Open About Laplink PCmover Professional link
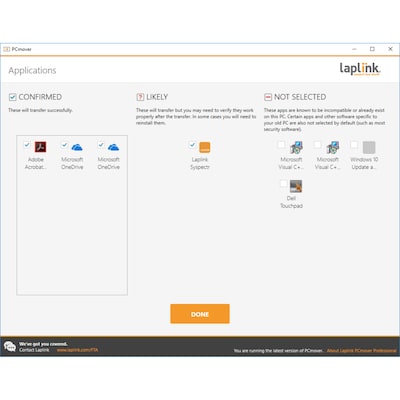The height and width of the screenshot is (400, 400). pos(362,351)
